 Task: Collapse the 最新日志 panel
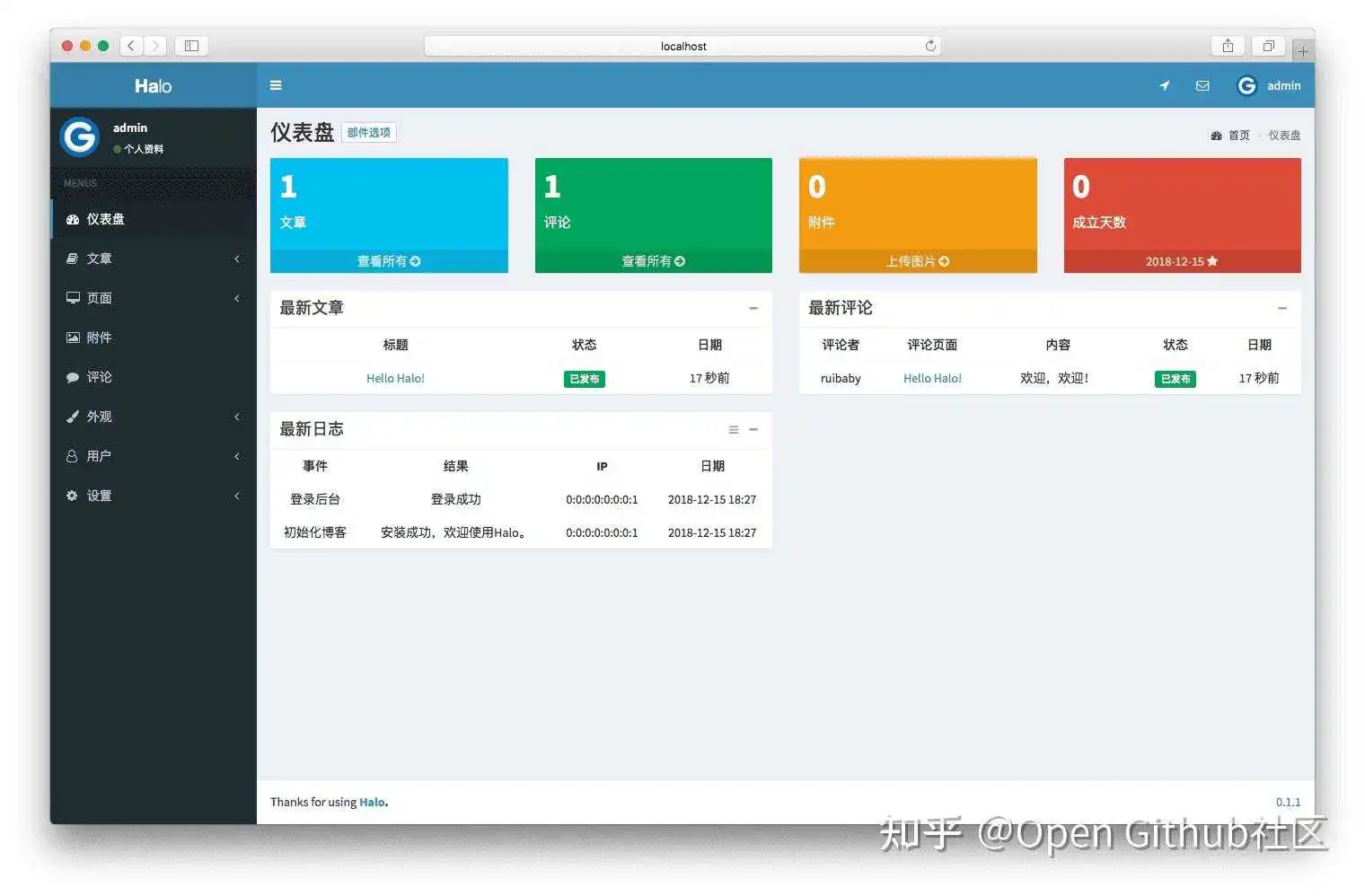753,430
